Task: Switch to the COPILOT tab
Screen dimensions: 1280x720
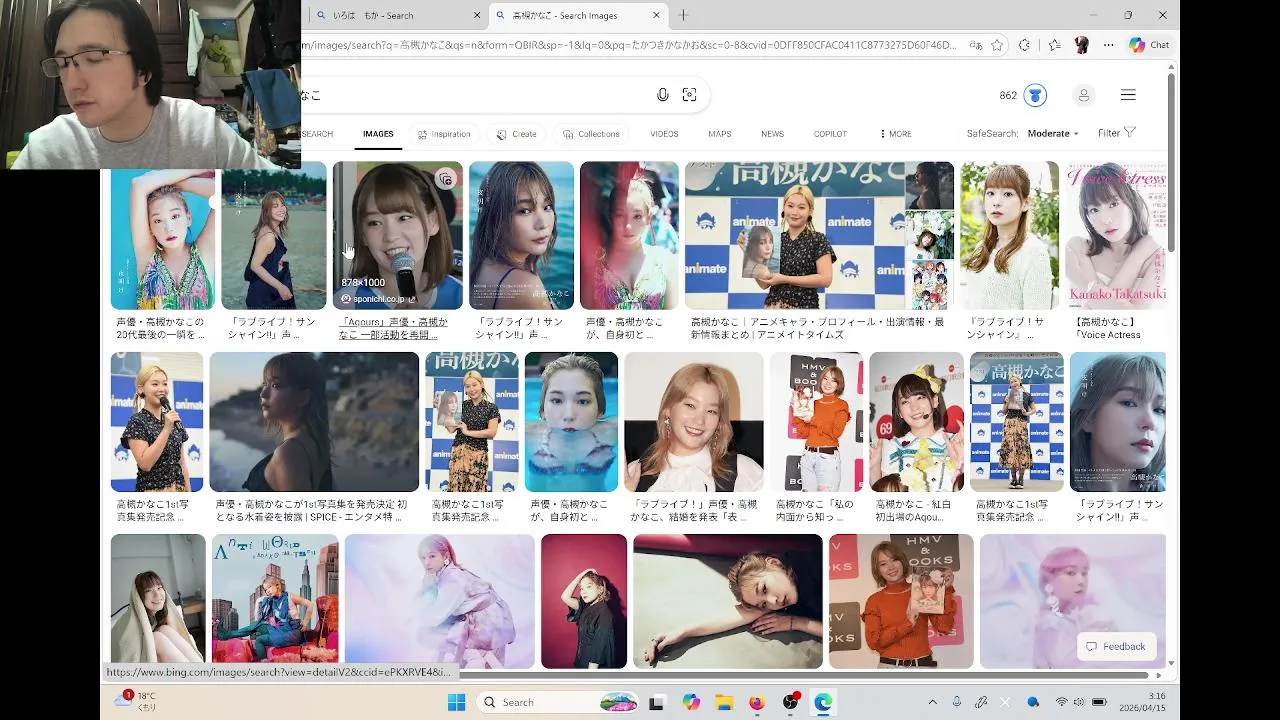Action: (x=830, y=134)
